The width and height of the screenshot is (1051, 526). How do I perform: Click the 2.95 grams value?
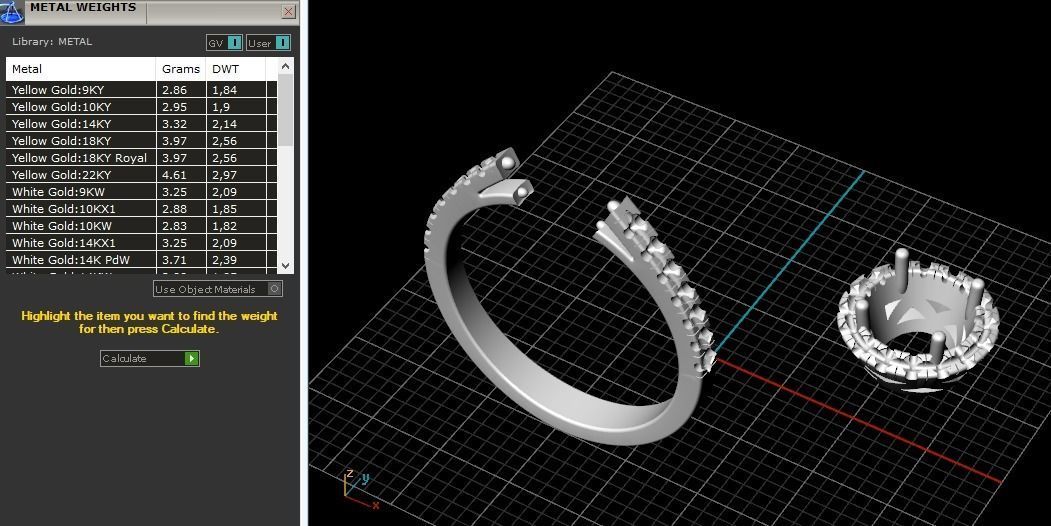click(174, 107)
